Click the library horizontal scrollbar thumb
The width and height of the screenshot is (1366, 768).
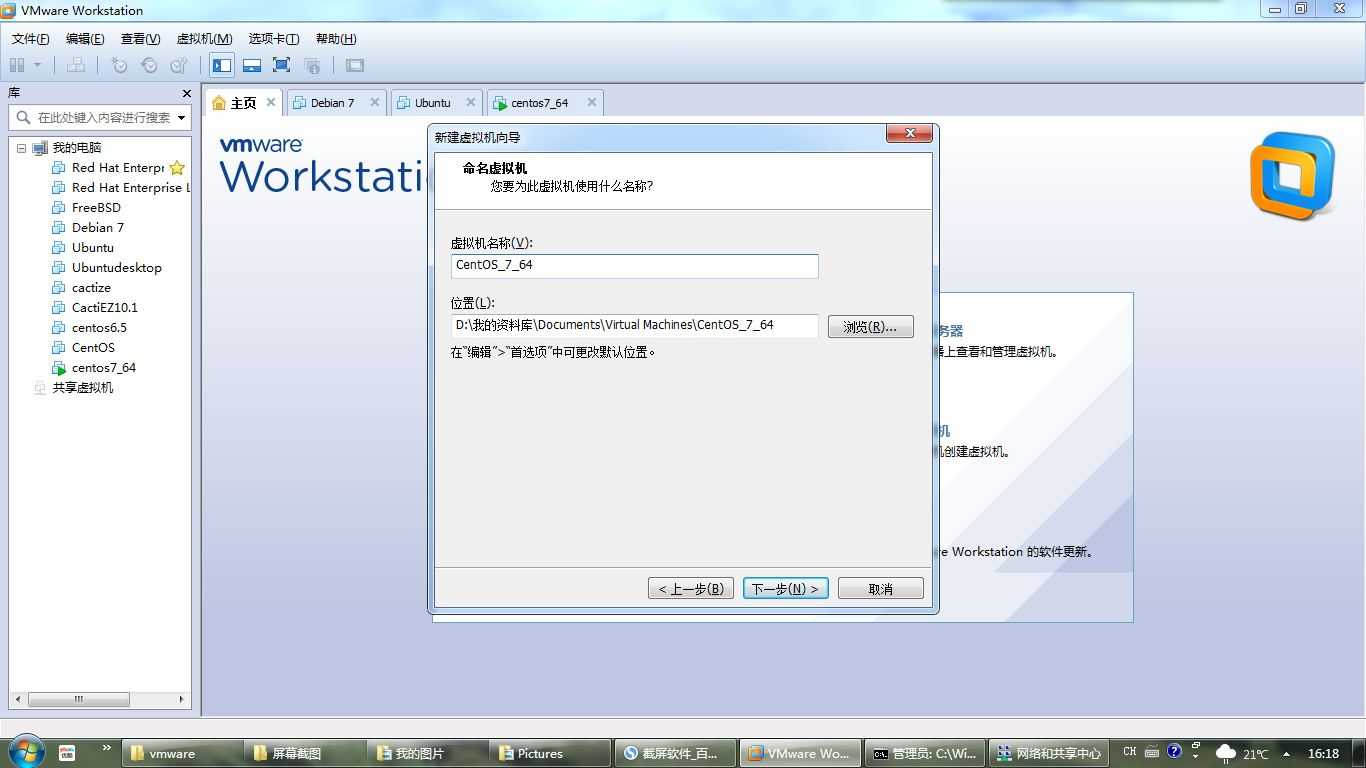tap(78, 699)
